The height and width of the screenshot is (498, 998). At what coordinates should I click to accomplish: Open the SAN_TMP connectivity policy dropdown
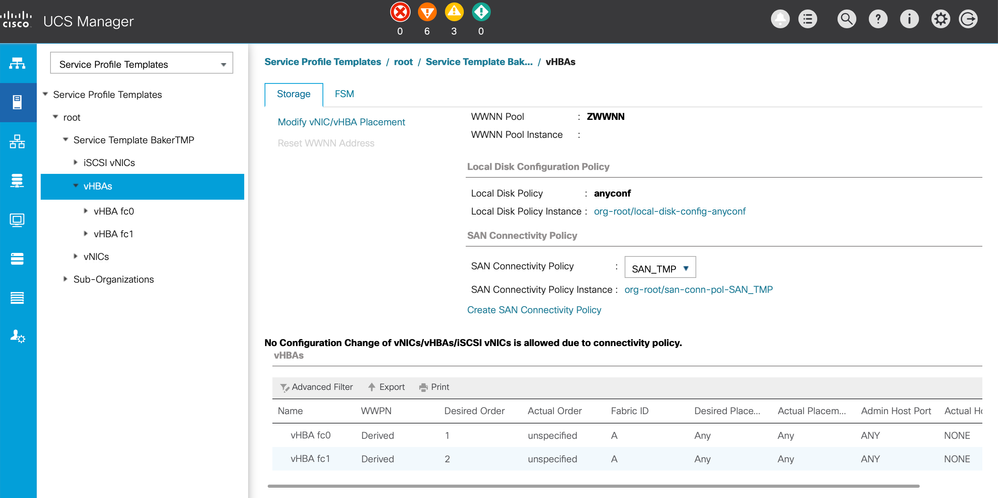[x=660, y=269]
